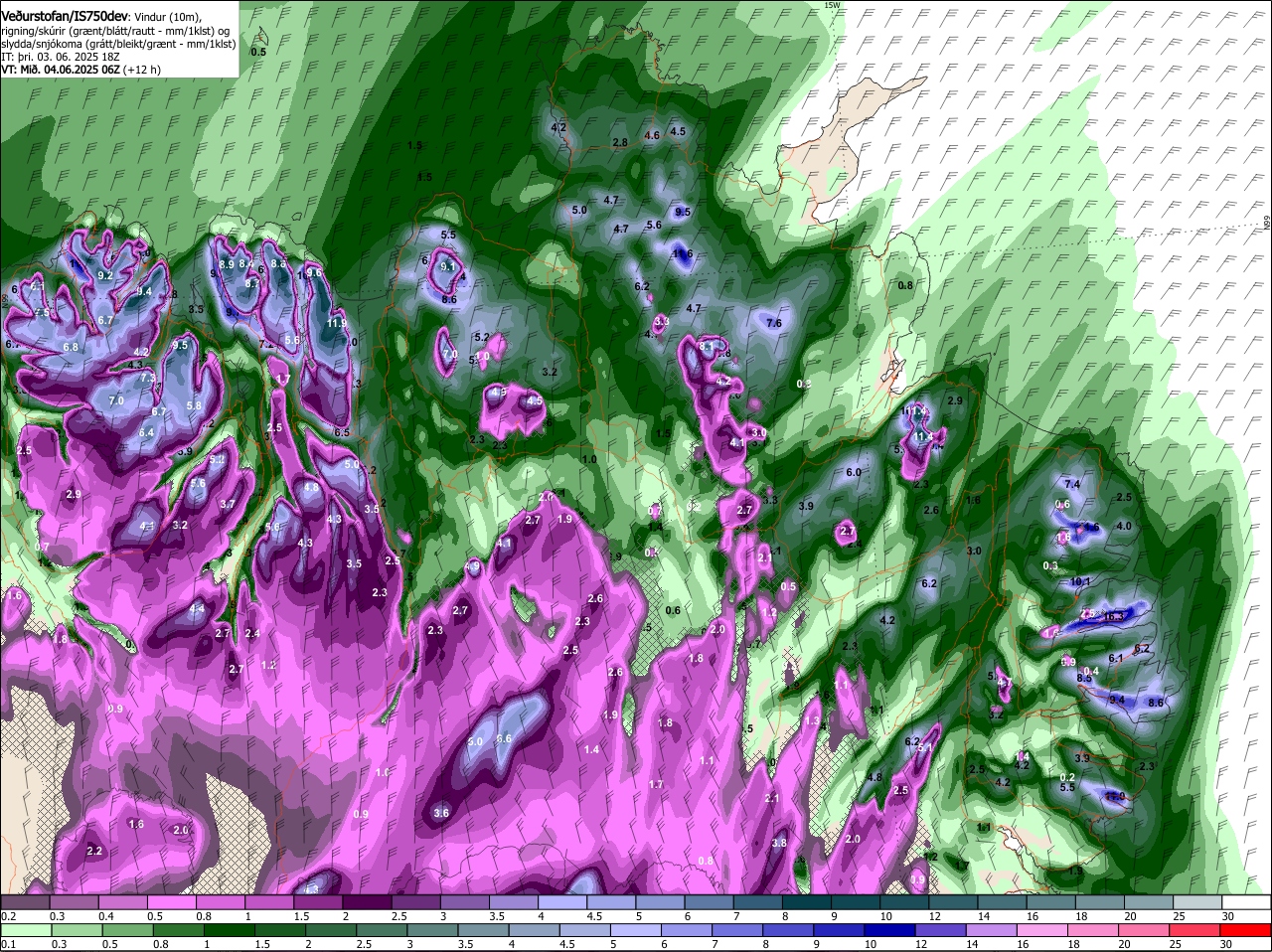This screenshot has width=1272, height=952.
Task: Click the "7.6" precipitation value on the map
Action: coord(774,323)
